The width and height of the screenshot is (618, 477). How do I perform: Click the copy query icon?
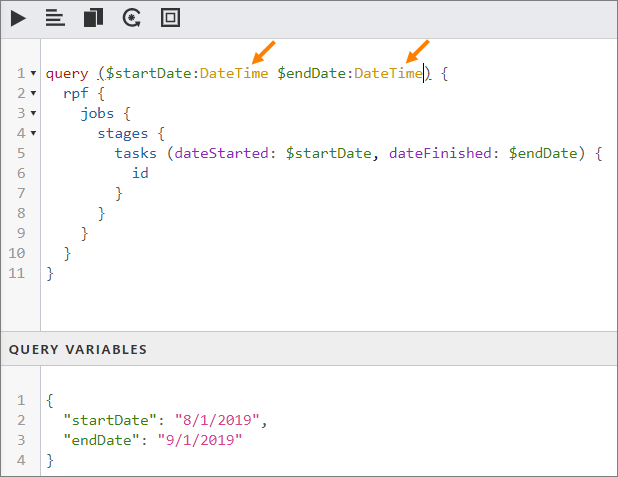(93, 17)
